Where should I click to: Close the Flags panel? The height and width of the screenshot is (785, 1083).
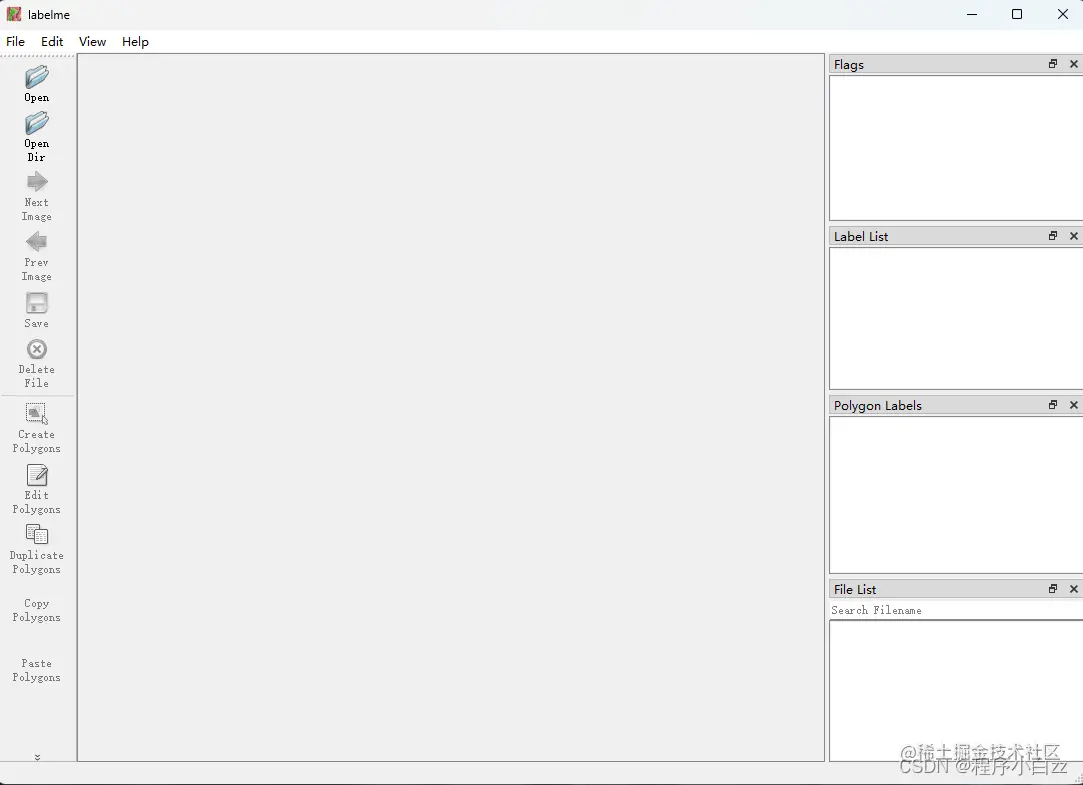click(1073, 64)
